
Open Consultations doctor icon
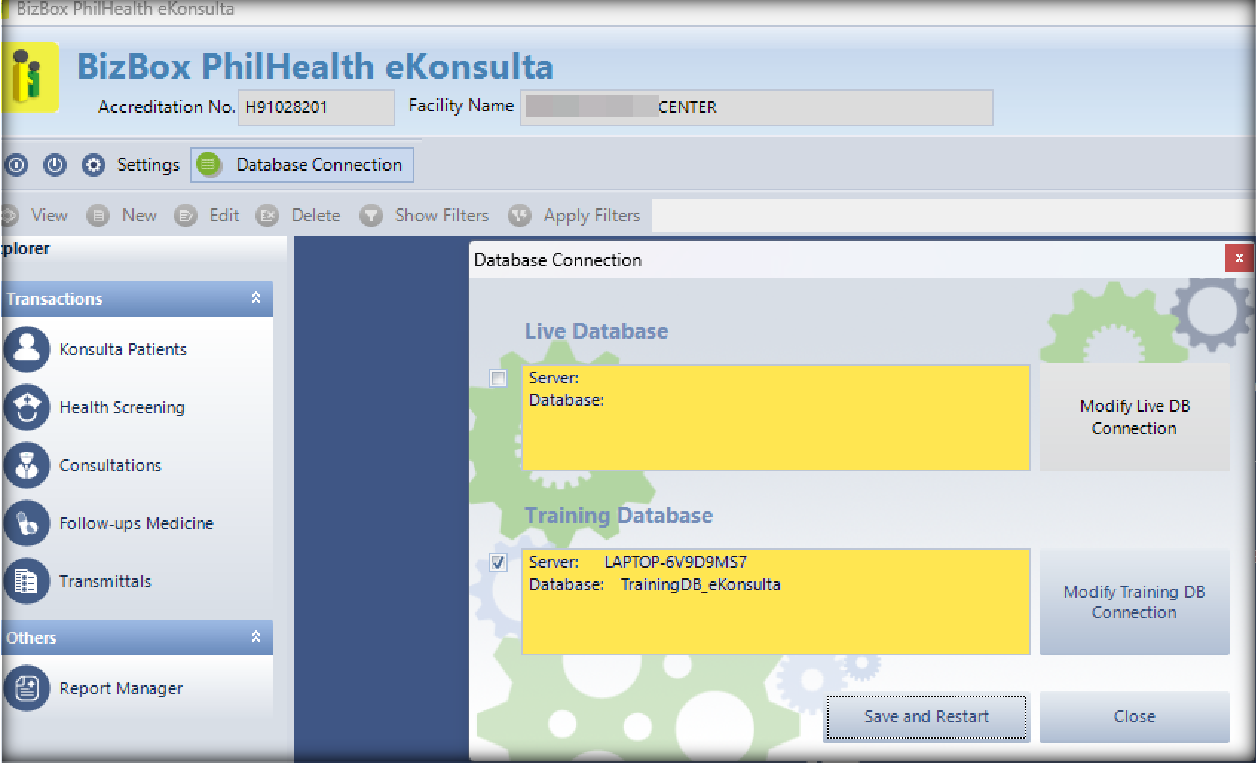coord(27,465)
